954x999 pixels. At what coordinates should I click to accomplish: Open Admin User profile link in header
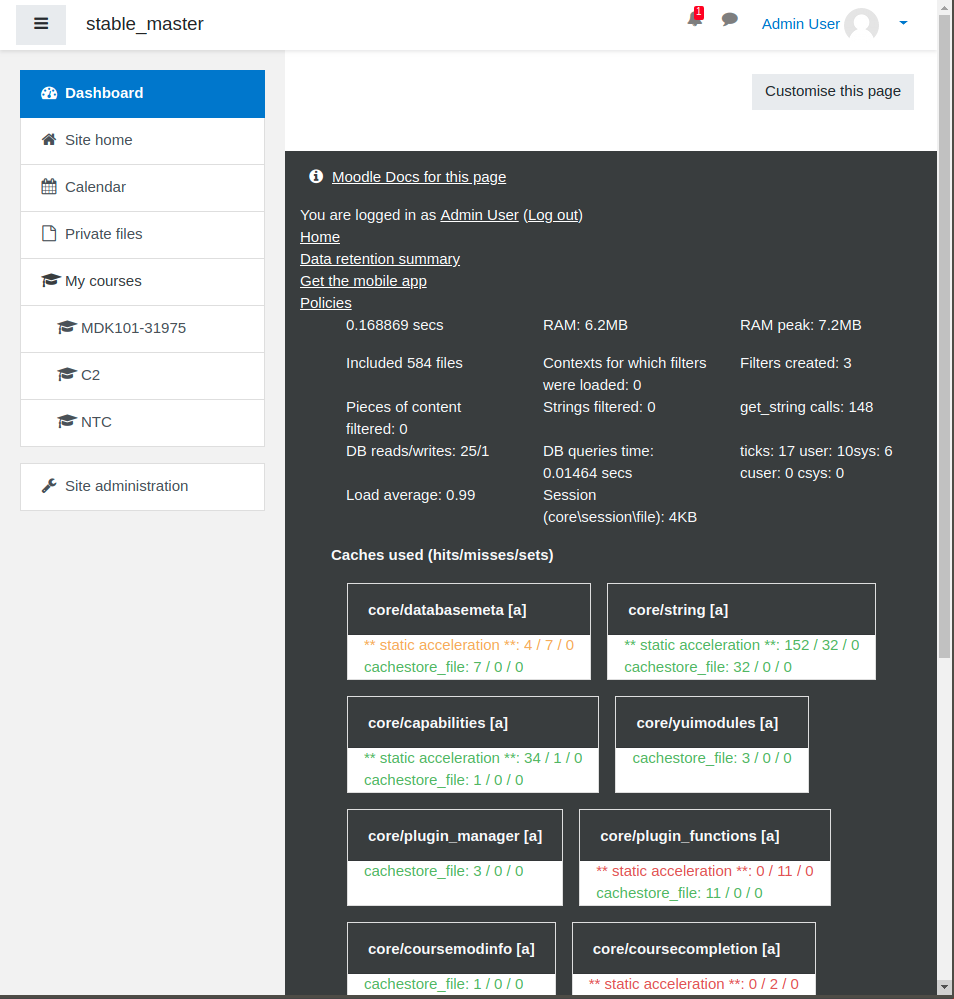coord(800,24)
